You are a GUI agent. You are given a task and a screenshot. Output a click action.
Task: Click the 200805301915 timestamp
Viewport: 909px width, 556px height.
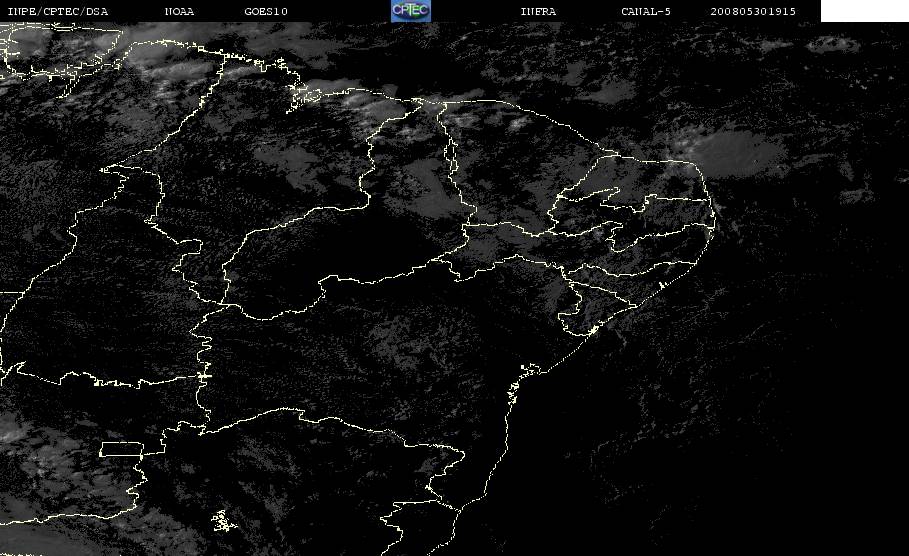(x=753, y=11)
